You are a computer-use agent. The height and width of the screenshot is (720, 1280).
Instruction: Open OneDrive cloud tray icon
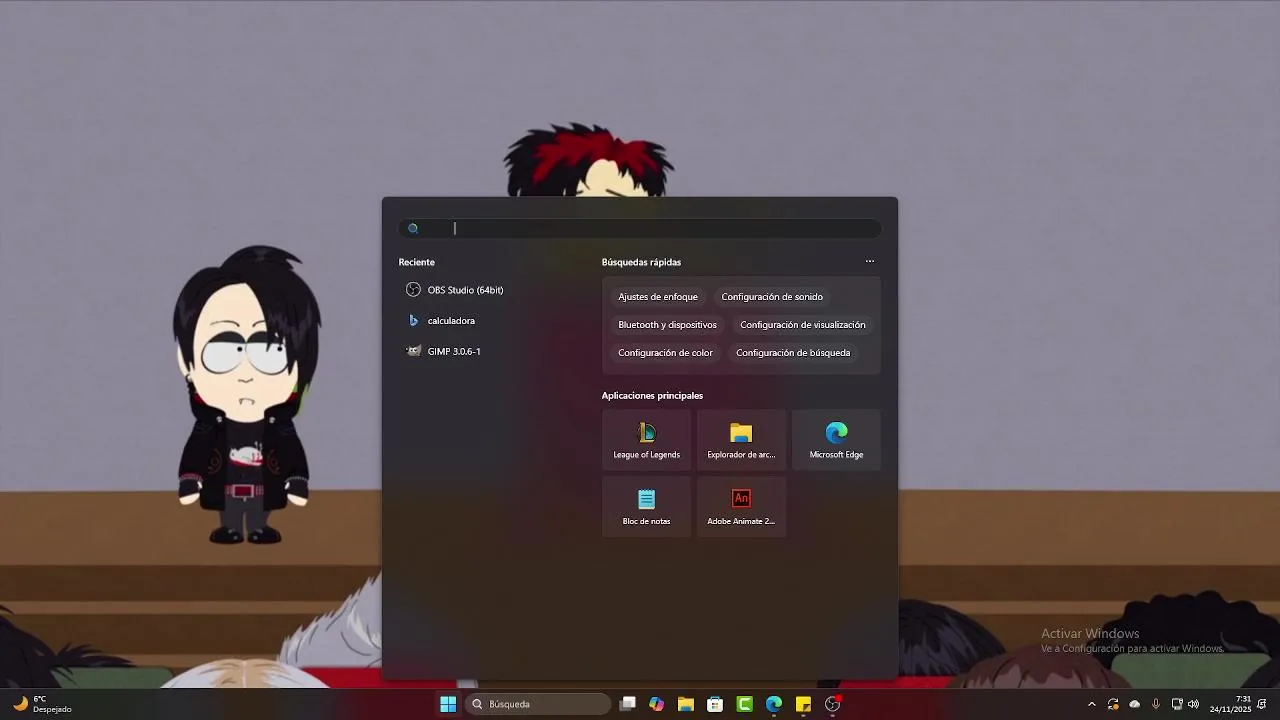click(1134, 704)
